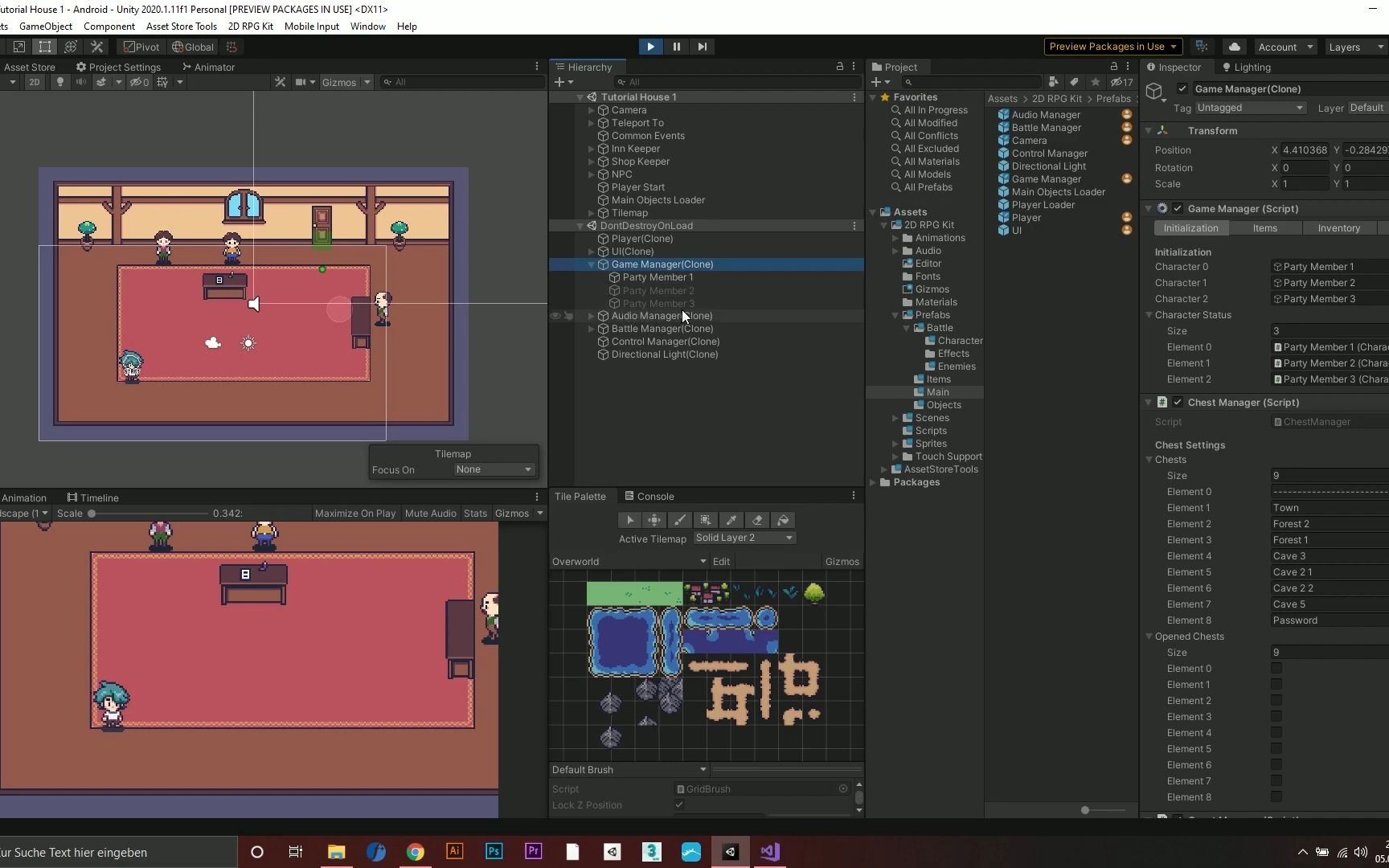1389x868 pixels.
Task: Click the Step frame button
Action: (x=702, y=47)
